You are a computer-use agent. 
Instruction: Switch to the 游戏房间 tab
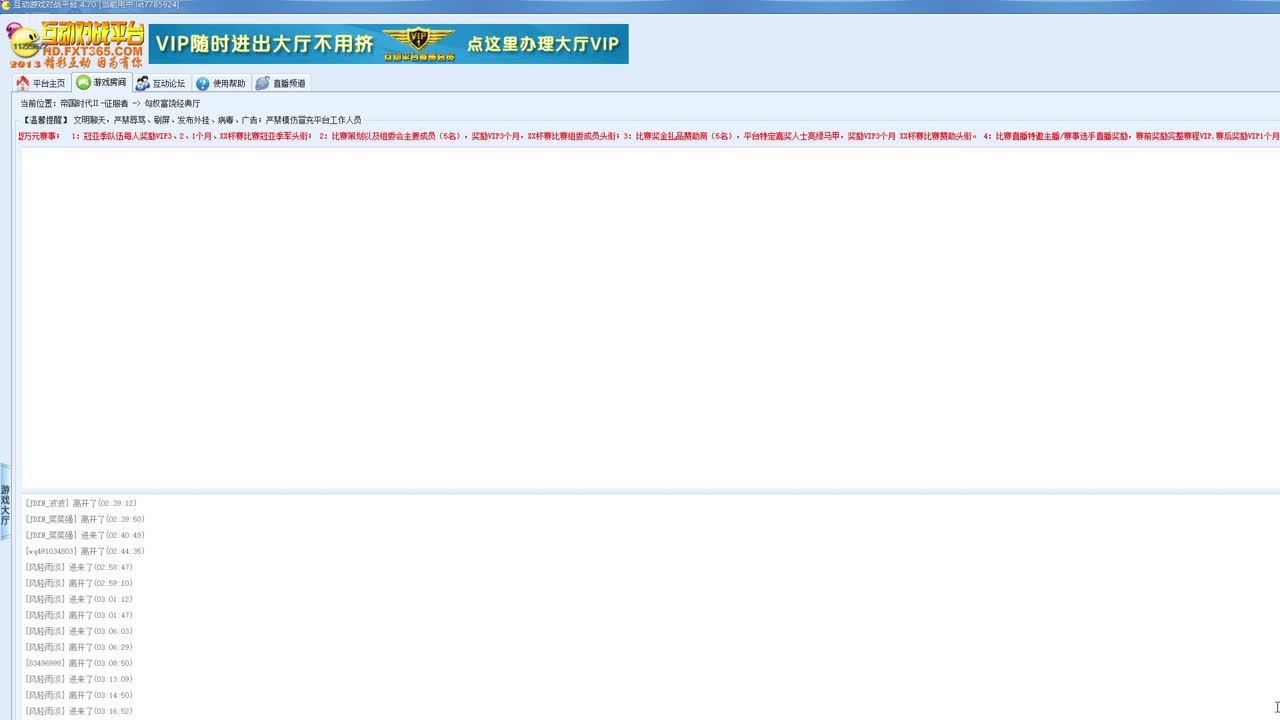[x=101, y=82]
